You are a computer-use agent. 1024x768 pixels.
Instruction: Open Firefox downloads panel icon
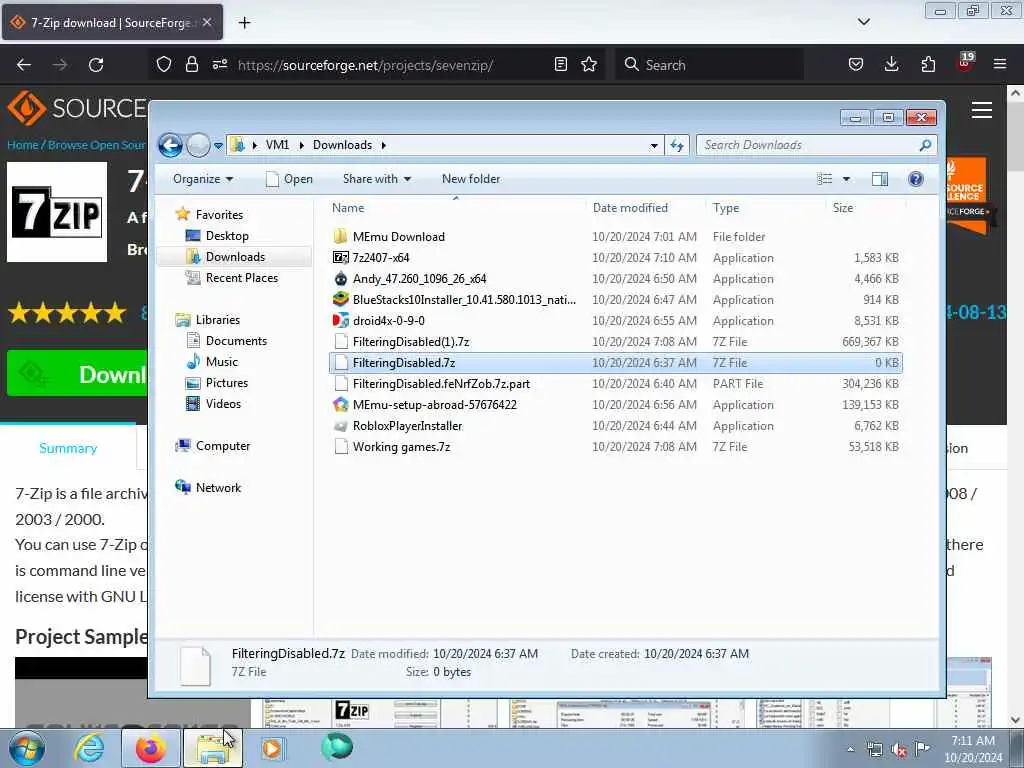pyautogui.click(x=891, y=64)
